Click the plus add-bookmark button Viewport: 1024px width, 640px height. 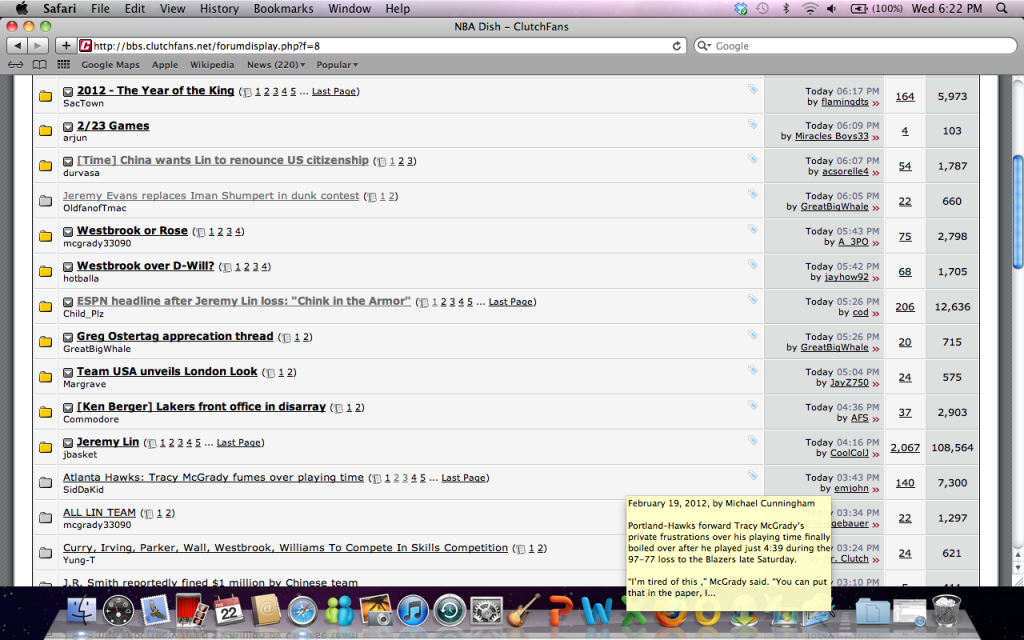point(65,46)
